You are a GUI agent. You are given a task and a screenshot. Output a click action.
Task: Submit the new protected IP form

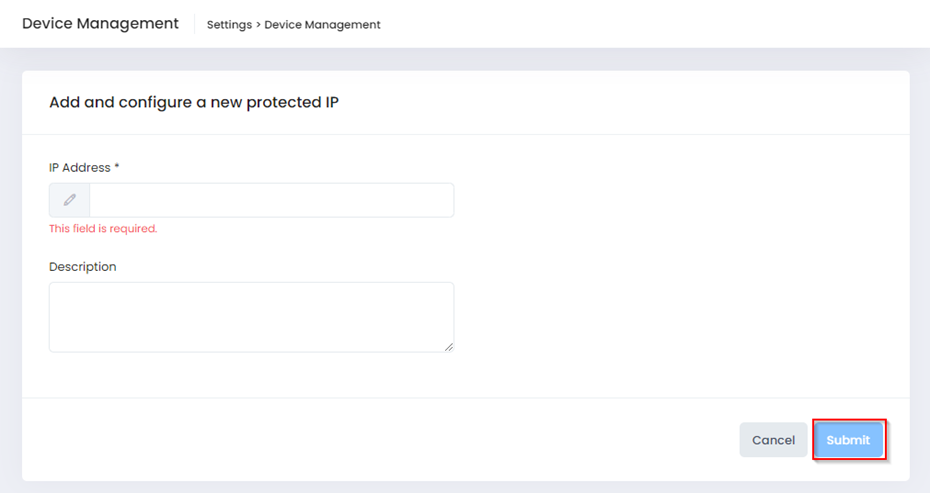click(x=848, y=440)
